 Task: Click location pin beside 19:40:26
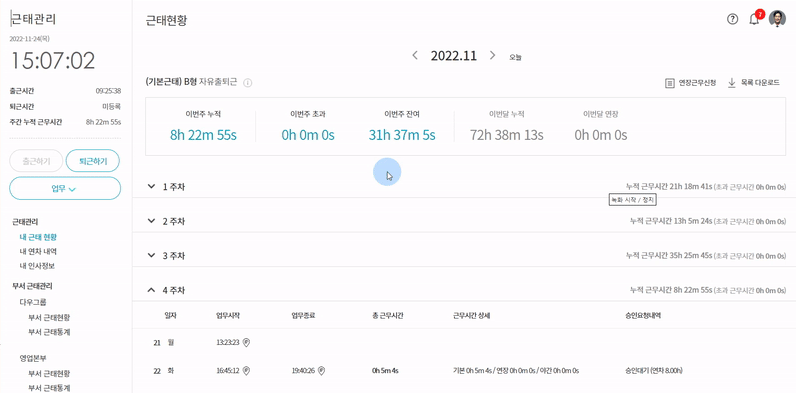pyautogui.click(x=321, y=371)
